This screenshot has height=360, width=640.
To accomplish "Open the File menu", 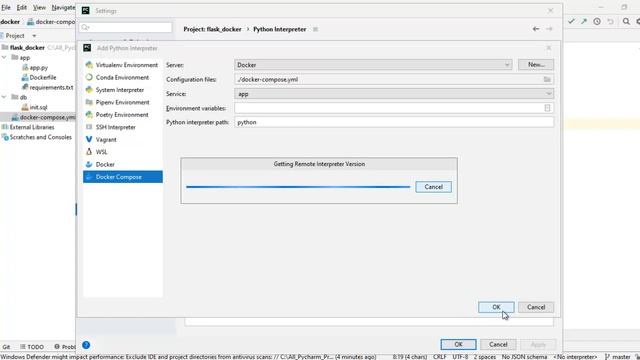I will pos(6,8).
